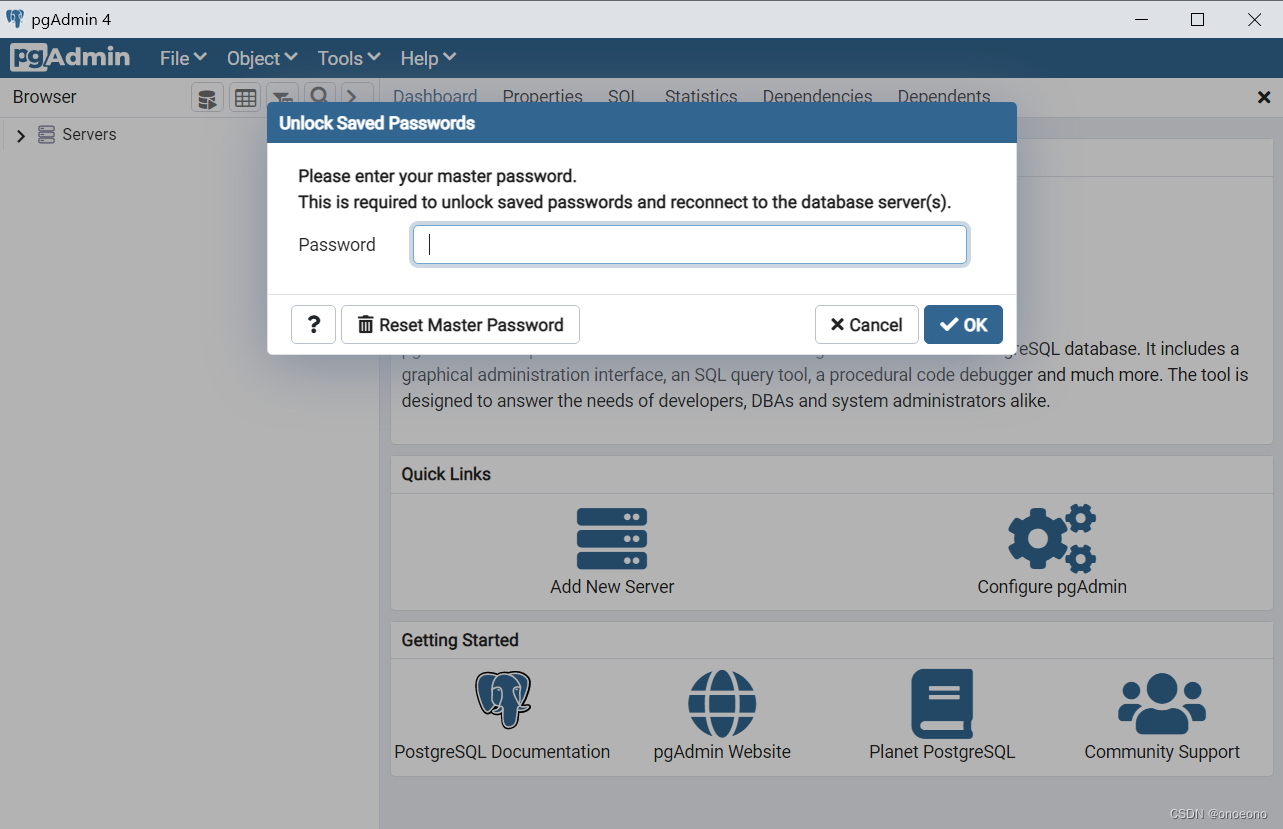Open the Help menu
Image resolution: width=1283 pixels, height=829 pixels.
pos(428,58)
